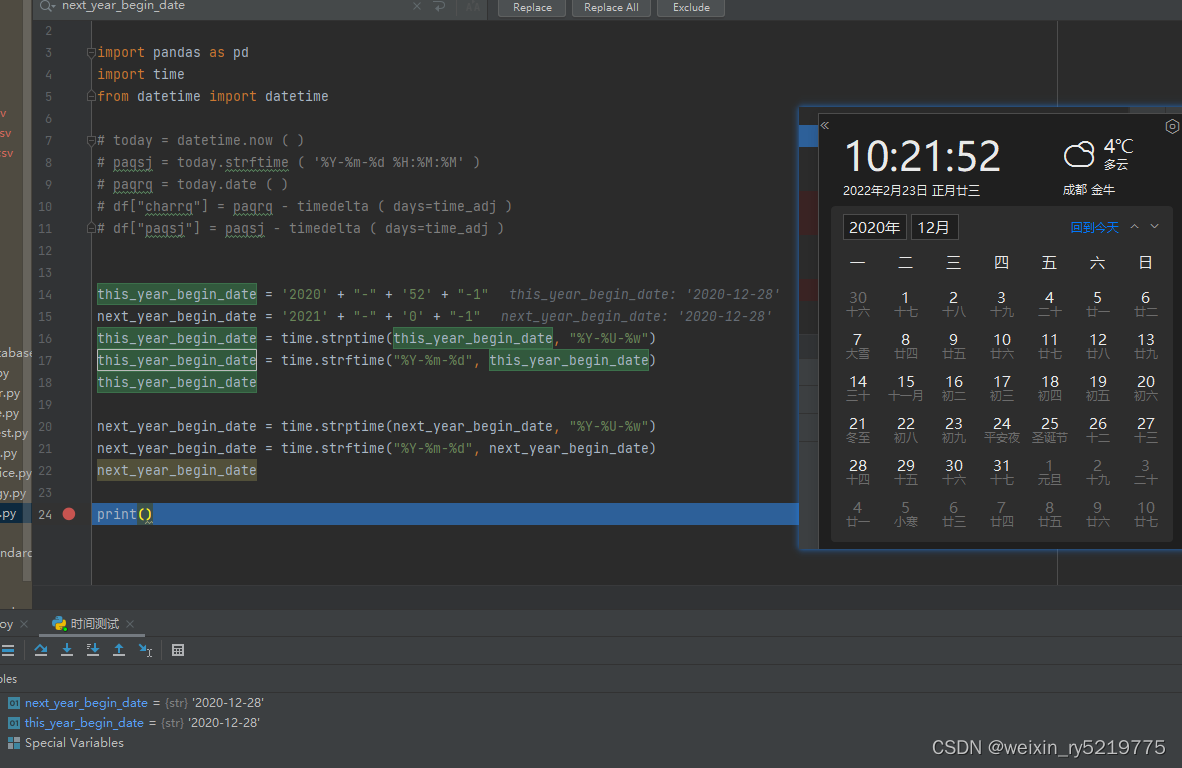Select January 1 元旦 in the calendar
Viewport: 1182px width, 768px height.
point(1049,472)
